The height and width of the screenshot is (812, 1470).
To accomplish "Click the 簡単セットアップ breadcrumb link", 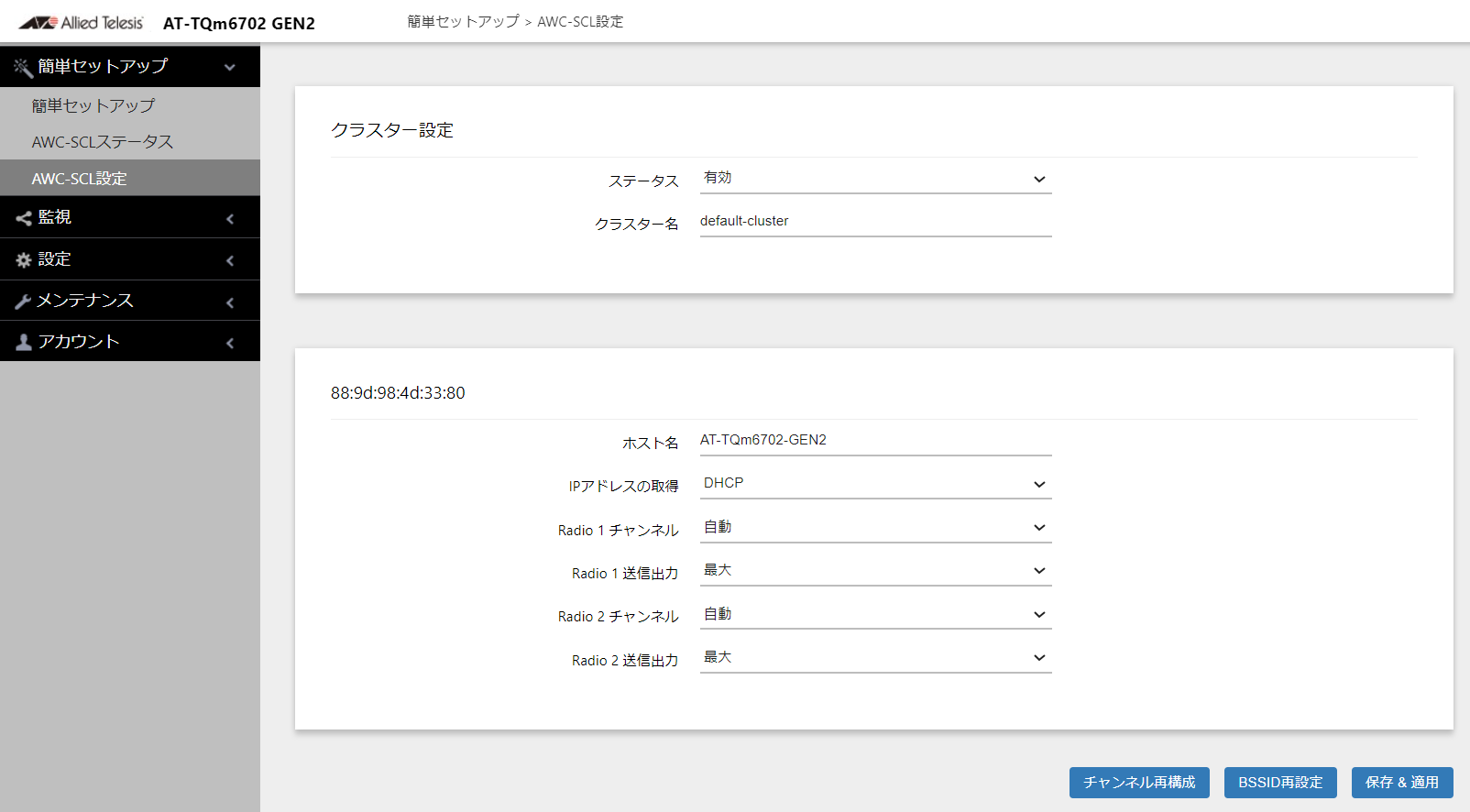I will pyautogui.click(x=463, y=22).
